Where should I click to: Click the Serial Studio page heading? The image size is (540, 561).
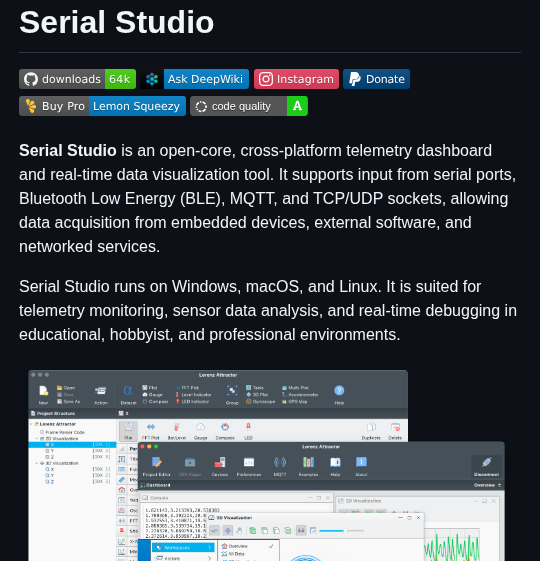(116, 22)
